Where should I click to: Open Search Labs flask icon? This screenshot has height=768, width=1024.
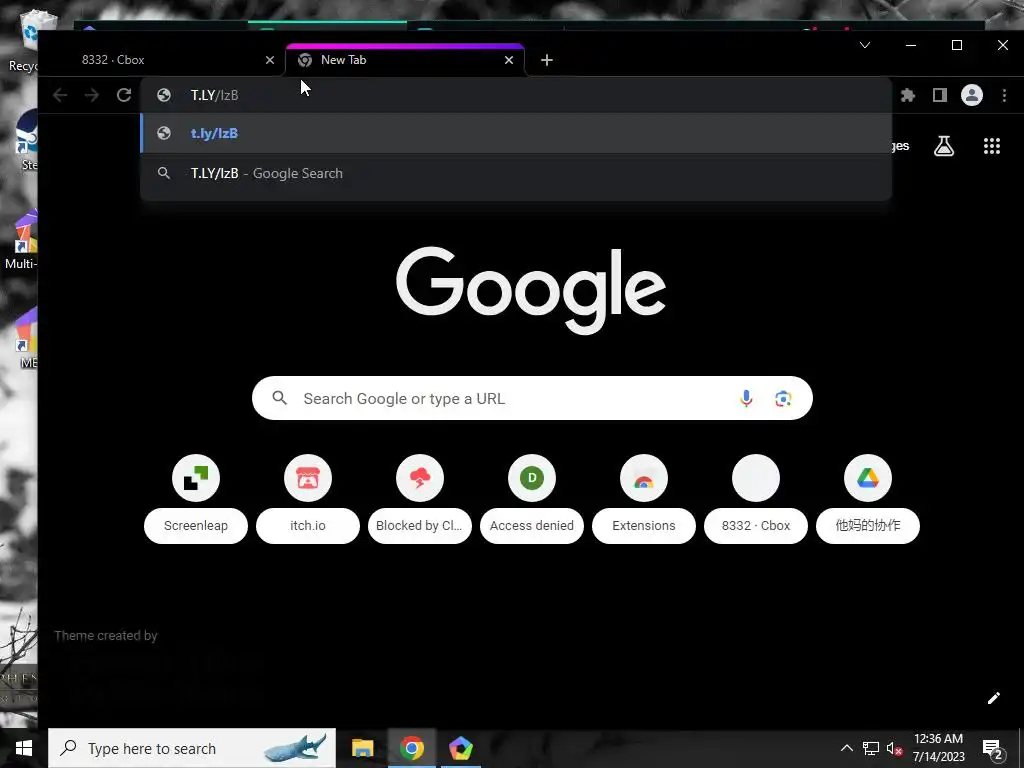[x=944, y=146]
